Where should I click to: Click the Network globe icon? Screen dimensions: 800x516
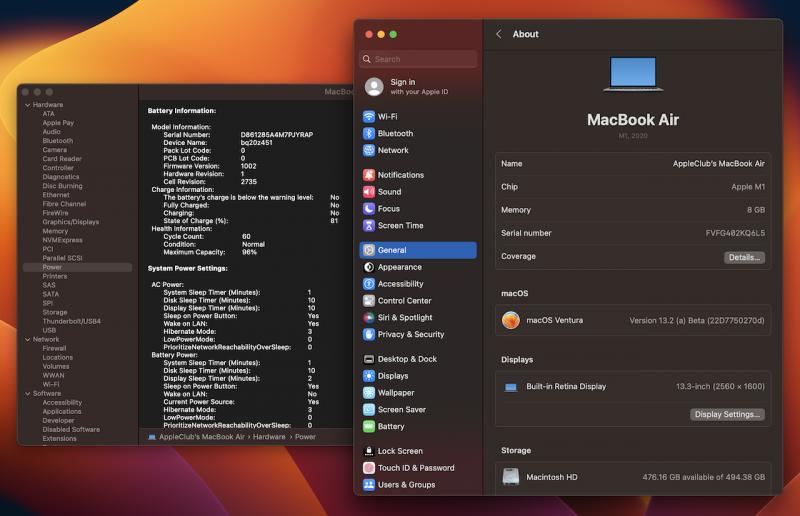click(368, 150)
